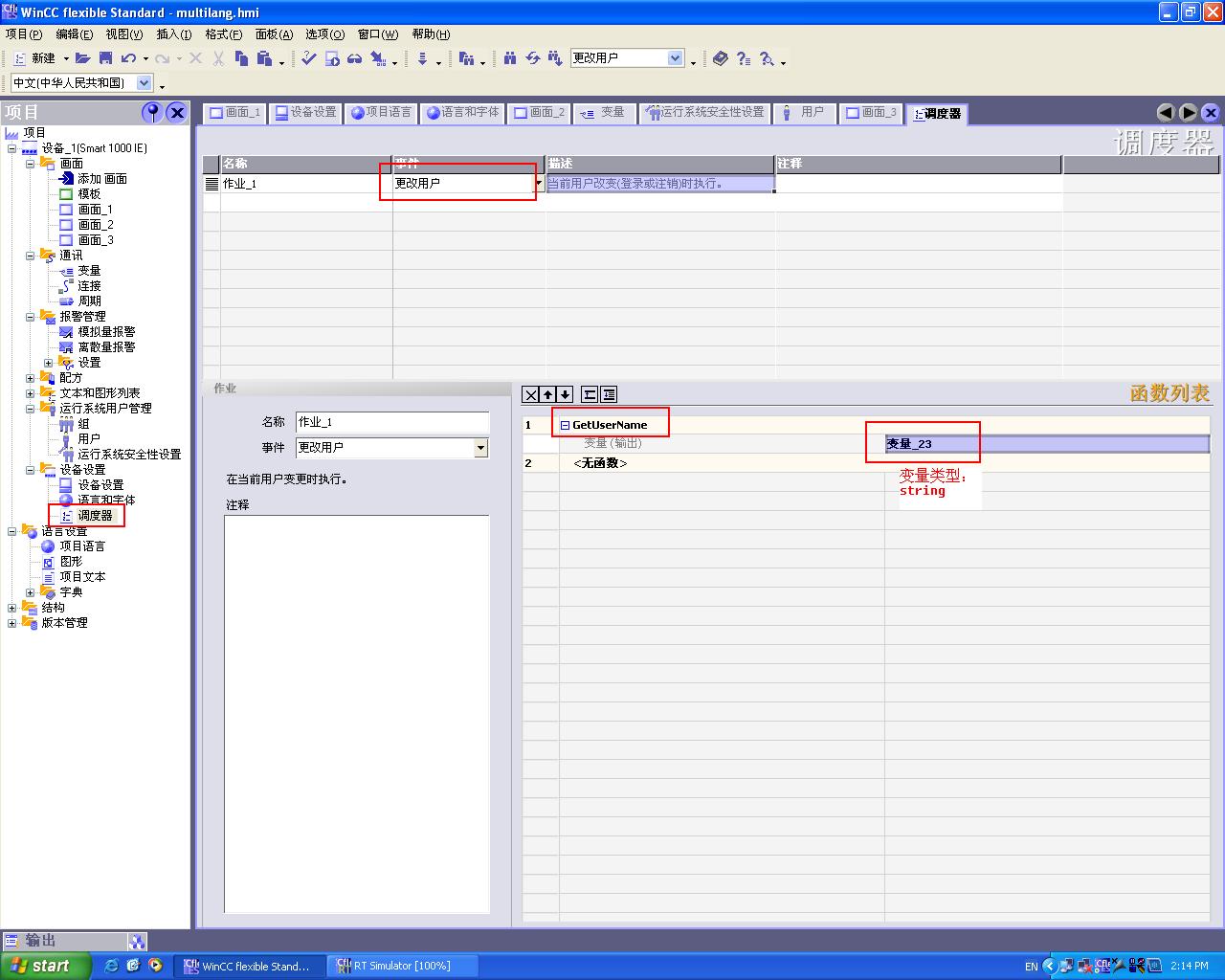Viewport: 1225px width, 980px height.
Task: Click the save project toolbar icon
Action: (x=105, y=58)
